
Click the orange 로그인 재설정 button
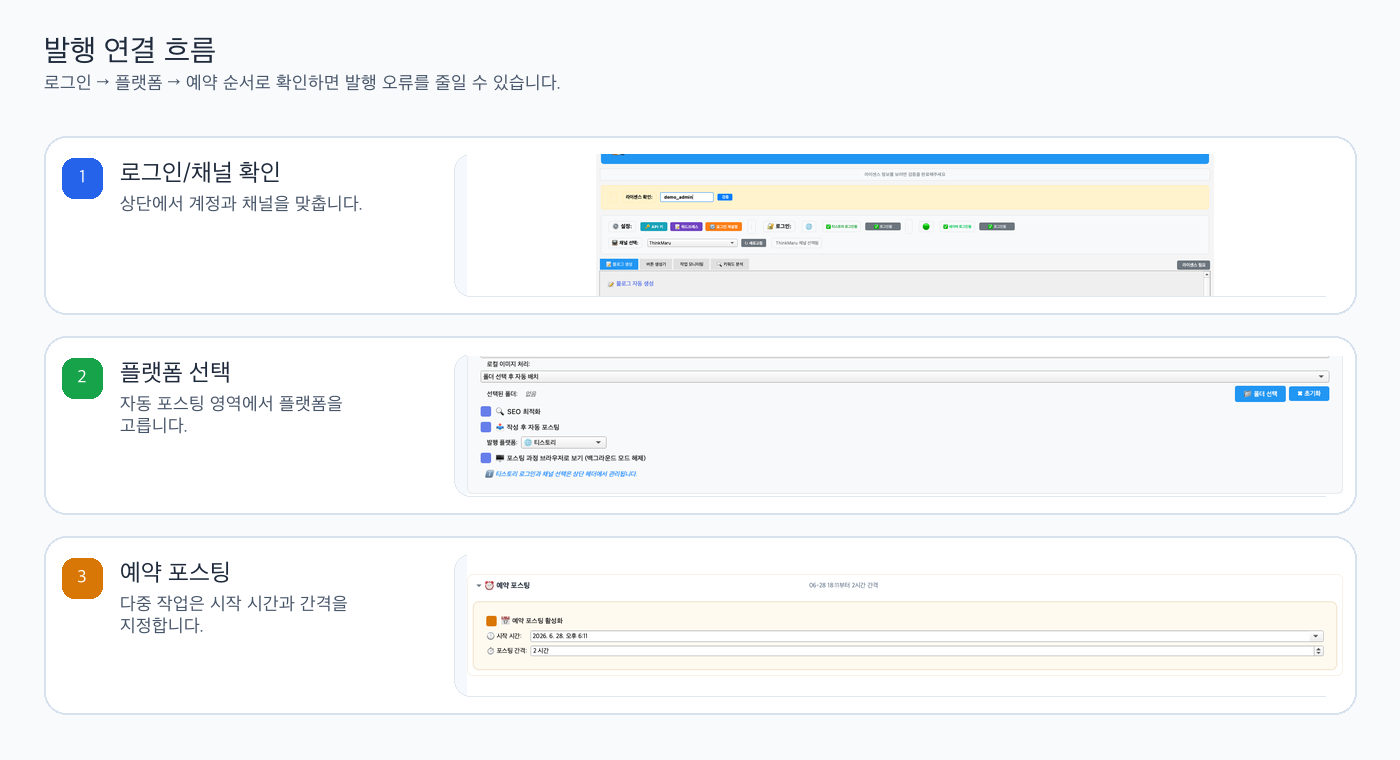(x=724, y=226)
